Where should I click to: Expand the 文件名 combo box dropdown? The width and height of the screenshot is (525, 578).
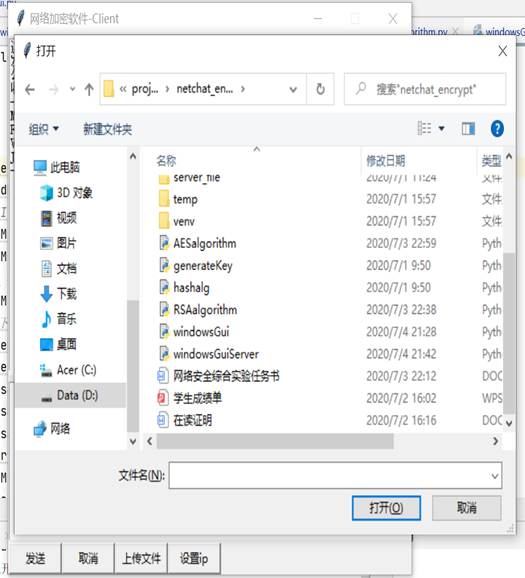(495, 476)
